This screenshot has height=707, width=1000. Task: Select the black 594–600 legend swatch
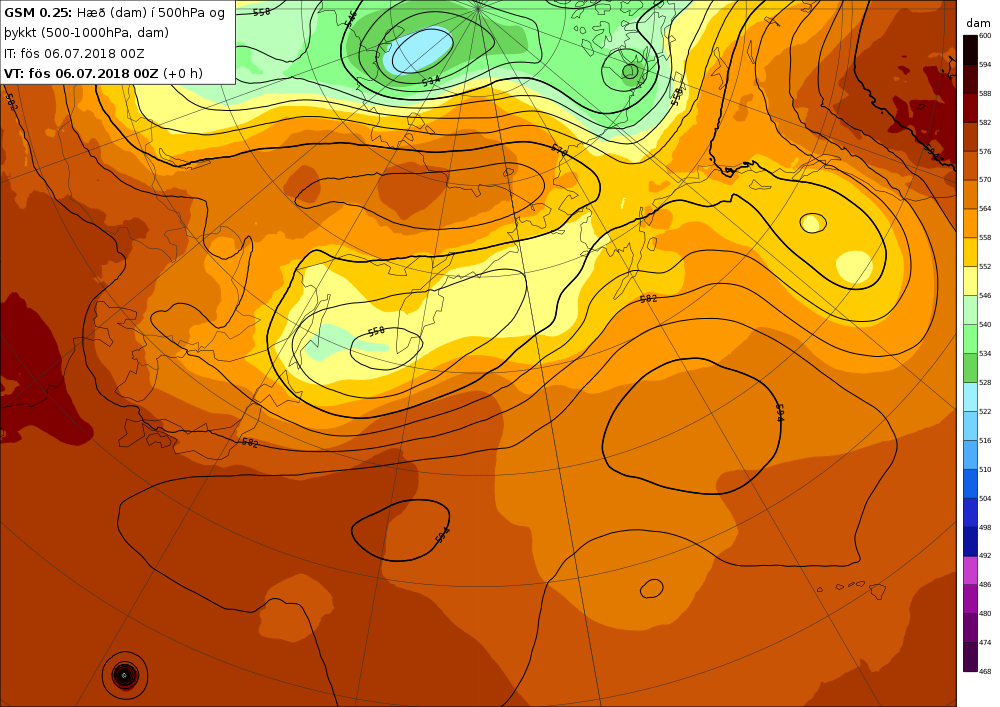[970, 50]
